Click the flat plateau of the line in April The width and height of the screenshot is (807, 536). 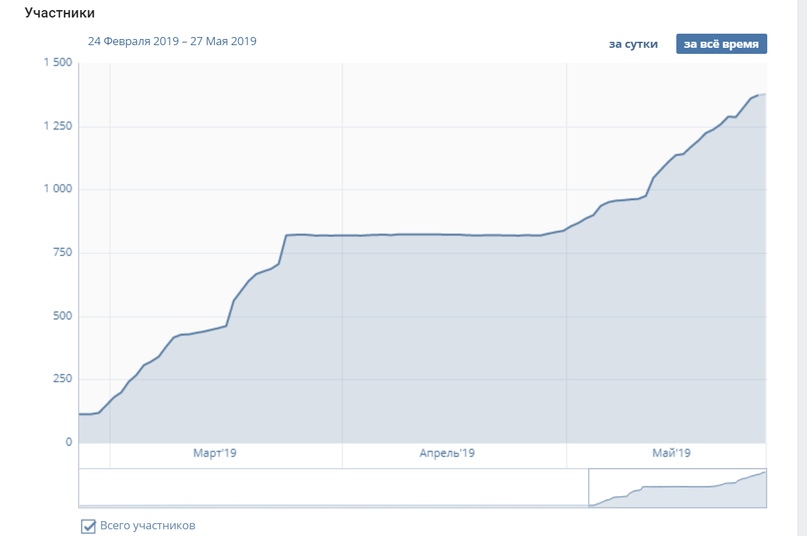pyautogui.click(x=450, y=234)
